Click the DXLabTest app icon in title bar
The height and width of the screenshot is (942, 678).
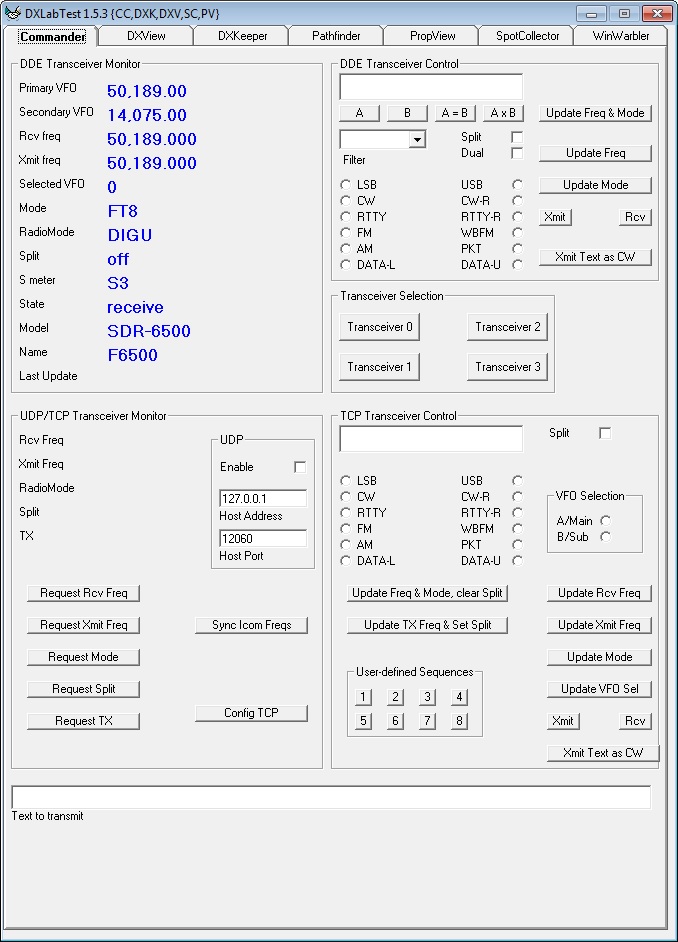coord(12,12)
